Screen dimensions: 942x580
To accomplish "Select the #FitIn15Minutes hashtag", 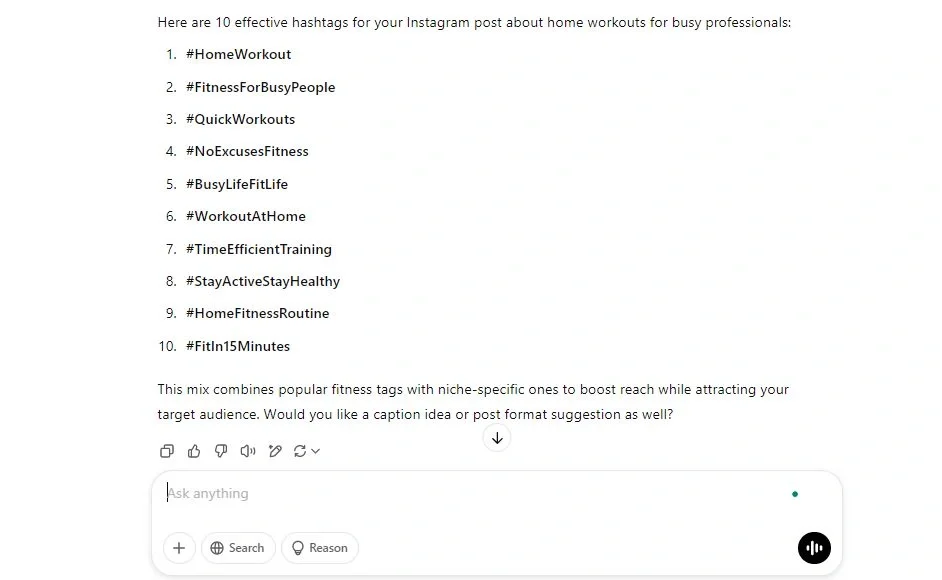I will [237, 346].
